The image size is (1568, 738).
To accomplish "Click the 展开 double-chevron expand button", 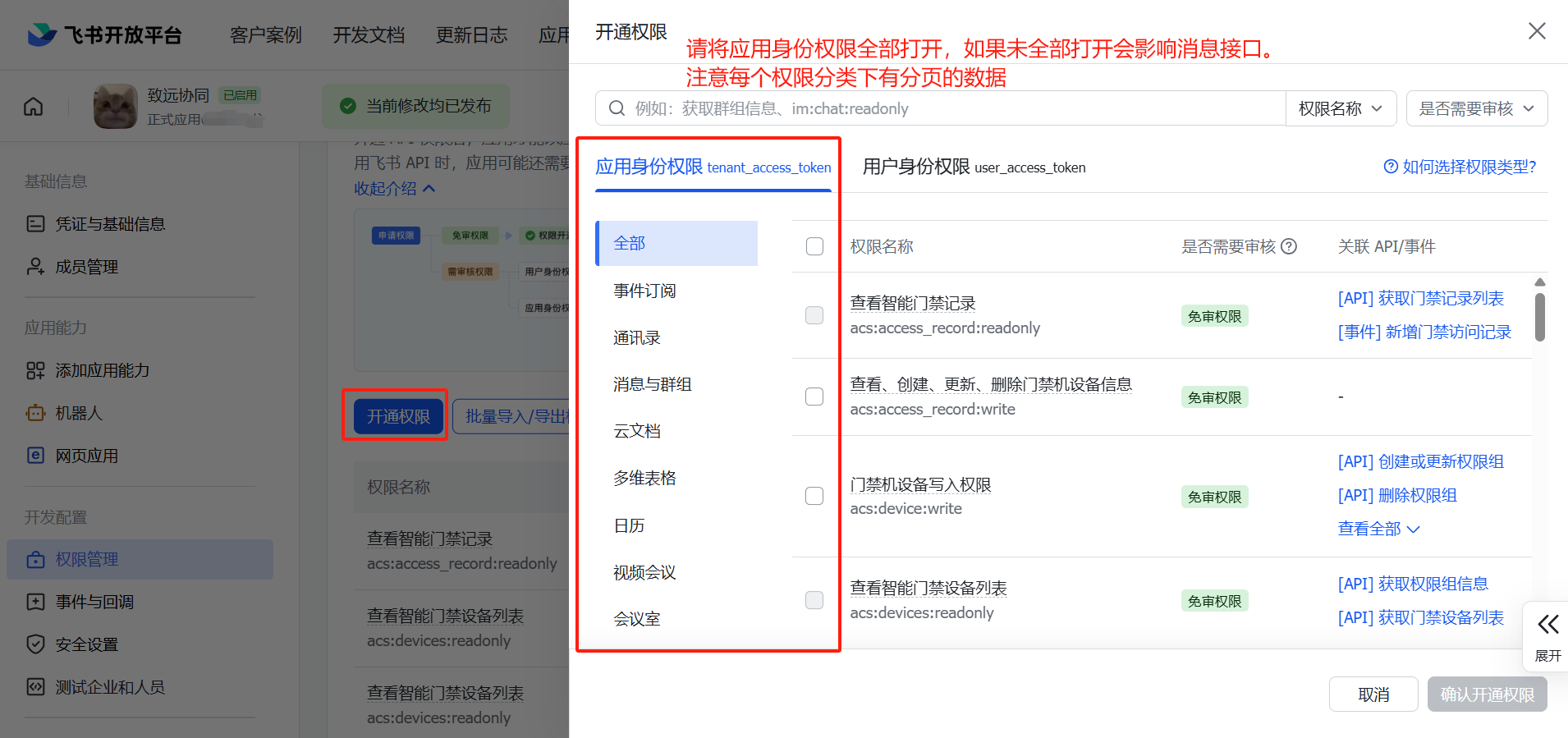I will [1547, 636].
